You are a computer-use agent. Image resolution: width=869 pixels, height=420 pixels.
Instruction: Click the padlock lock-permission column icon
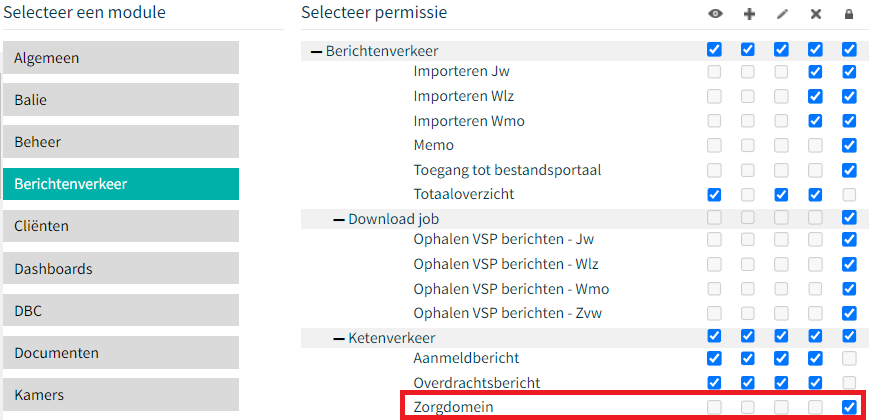pyautogui.click(x=848, y=14)
